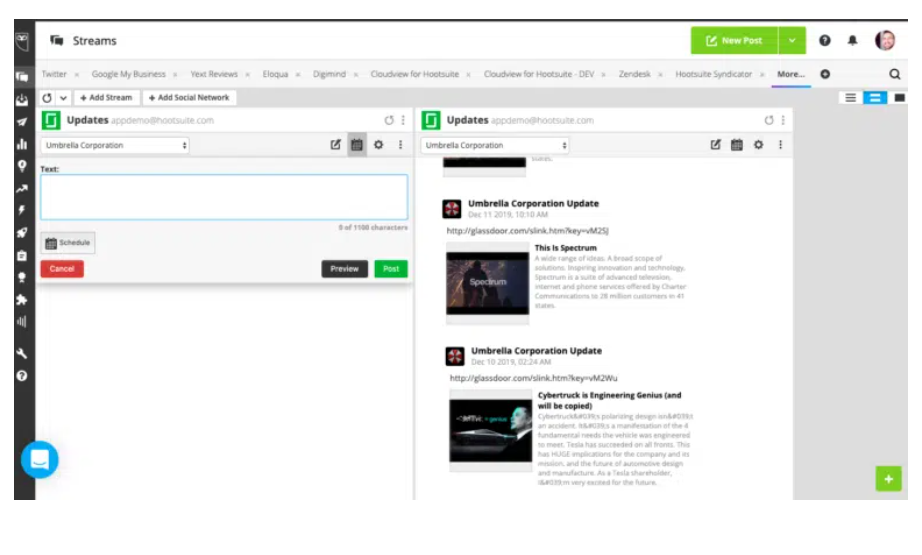Open Cloudview for Hootsuite - DEV tab
Viewport: 922px width, 555px height.
[539, 74]
